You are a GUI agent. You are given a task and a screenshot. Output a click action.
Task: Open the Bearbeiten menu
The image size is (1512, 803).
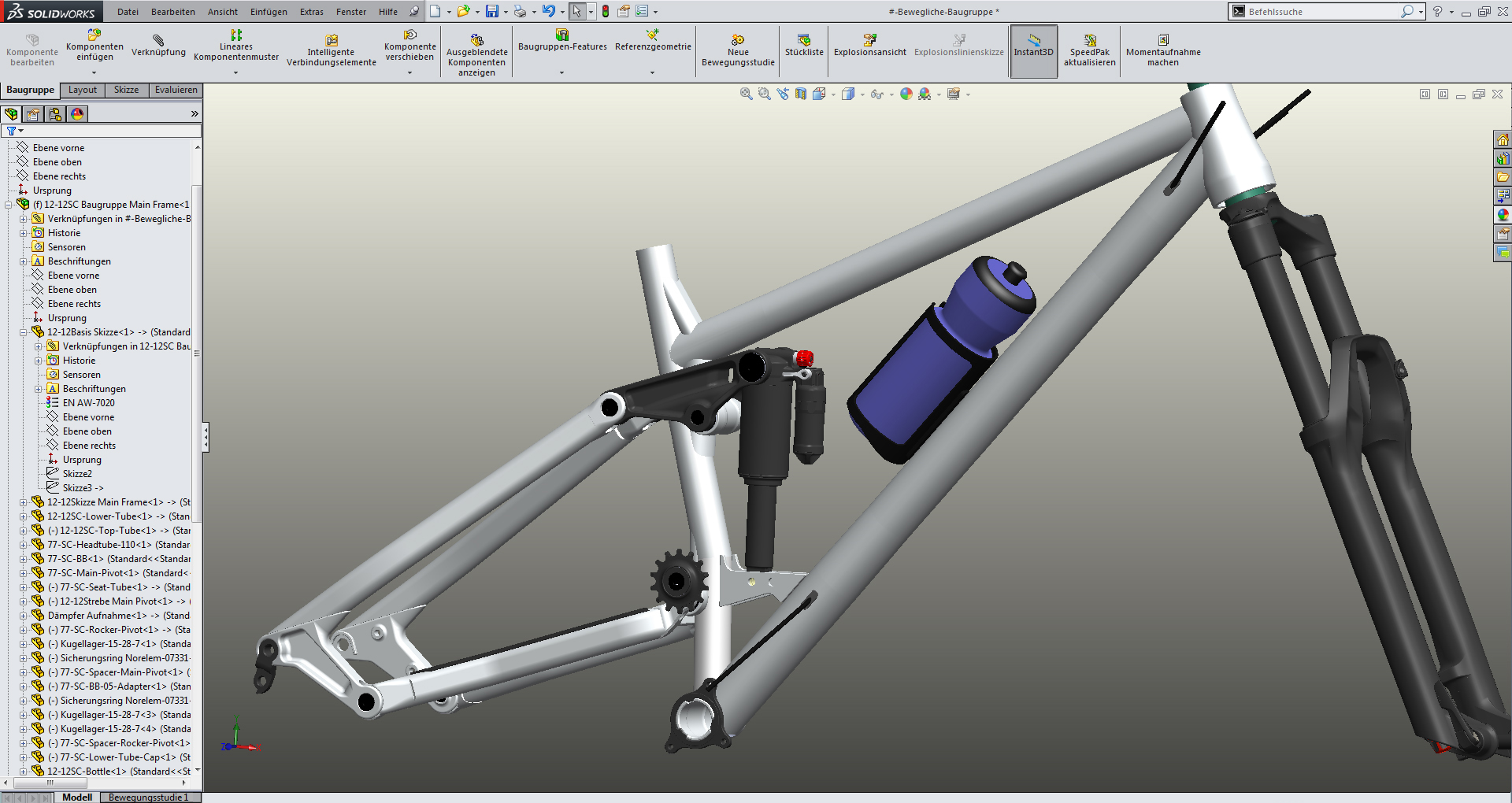[x=173, y=12]
